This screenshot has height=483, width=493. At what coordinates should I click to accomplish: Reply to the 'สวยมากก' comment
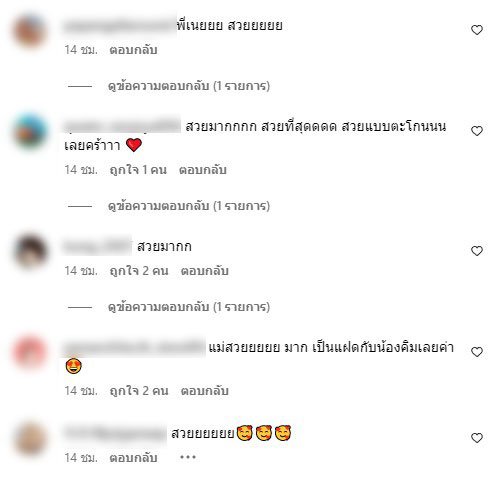[204, 271]
